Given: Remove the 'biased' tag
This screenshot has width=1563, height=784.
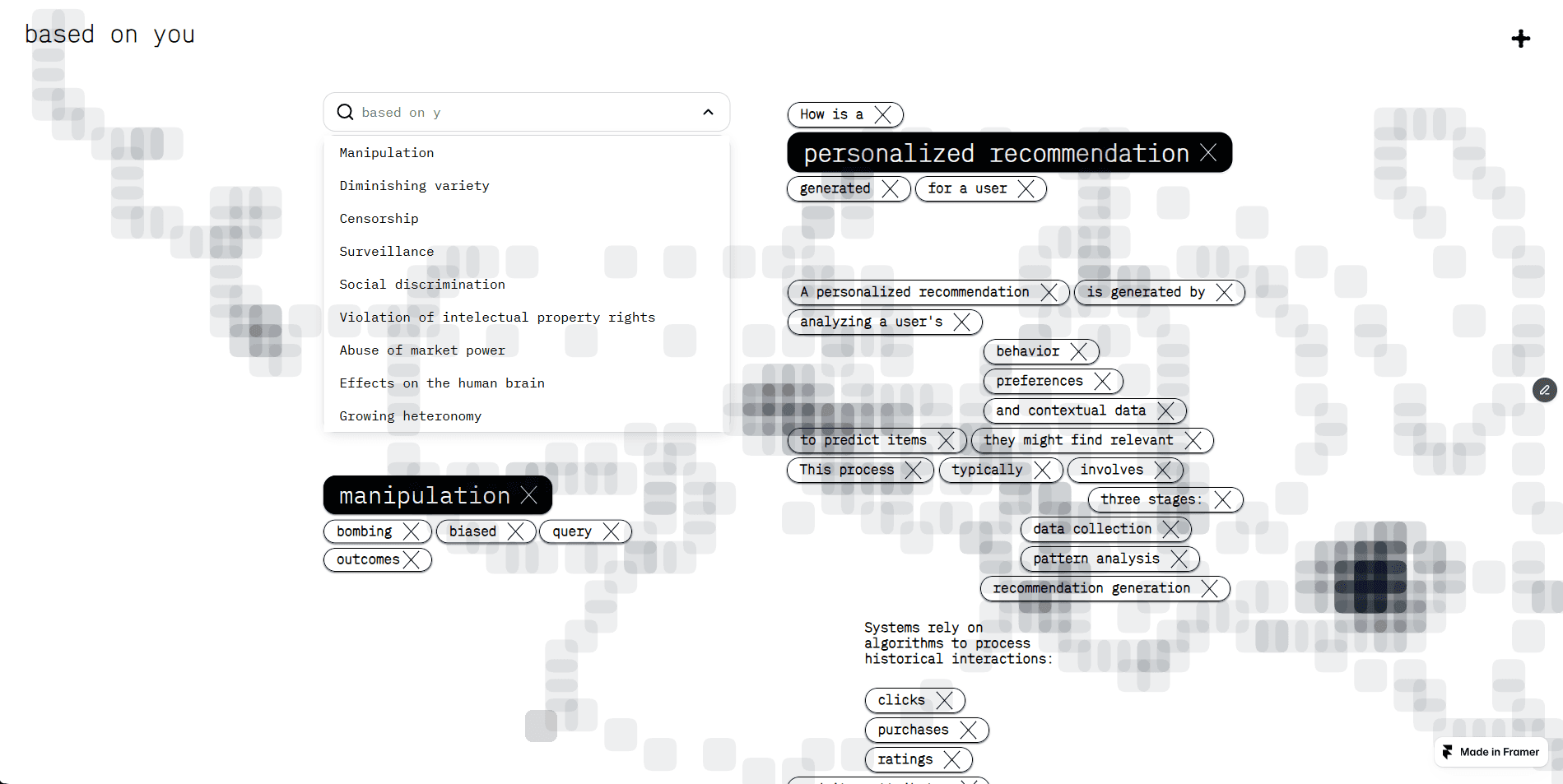Looking at the screenshot, I should click(x=515, y=531).
